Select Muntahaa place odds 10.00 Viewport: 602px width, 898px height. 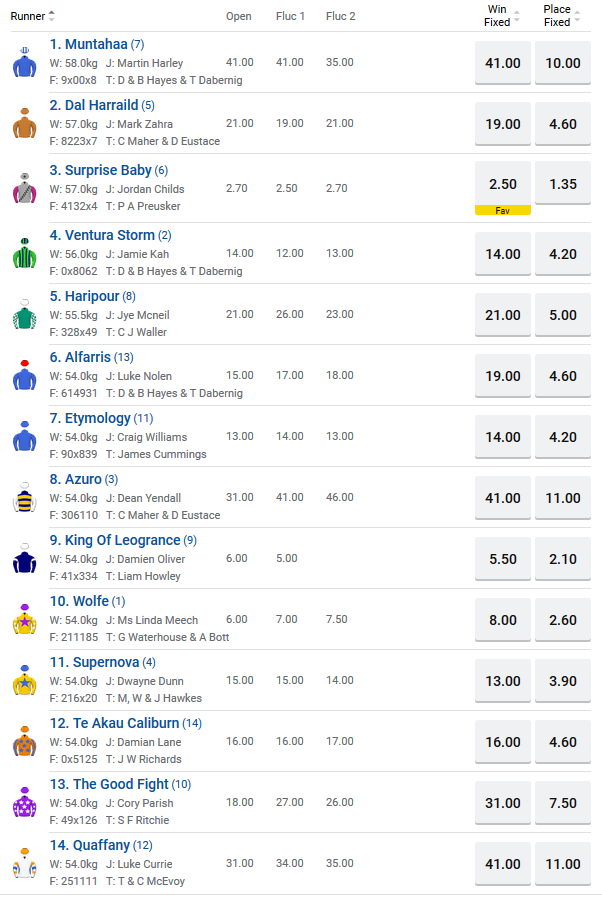point(563,63)
